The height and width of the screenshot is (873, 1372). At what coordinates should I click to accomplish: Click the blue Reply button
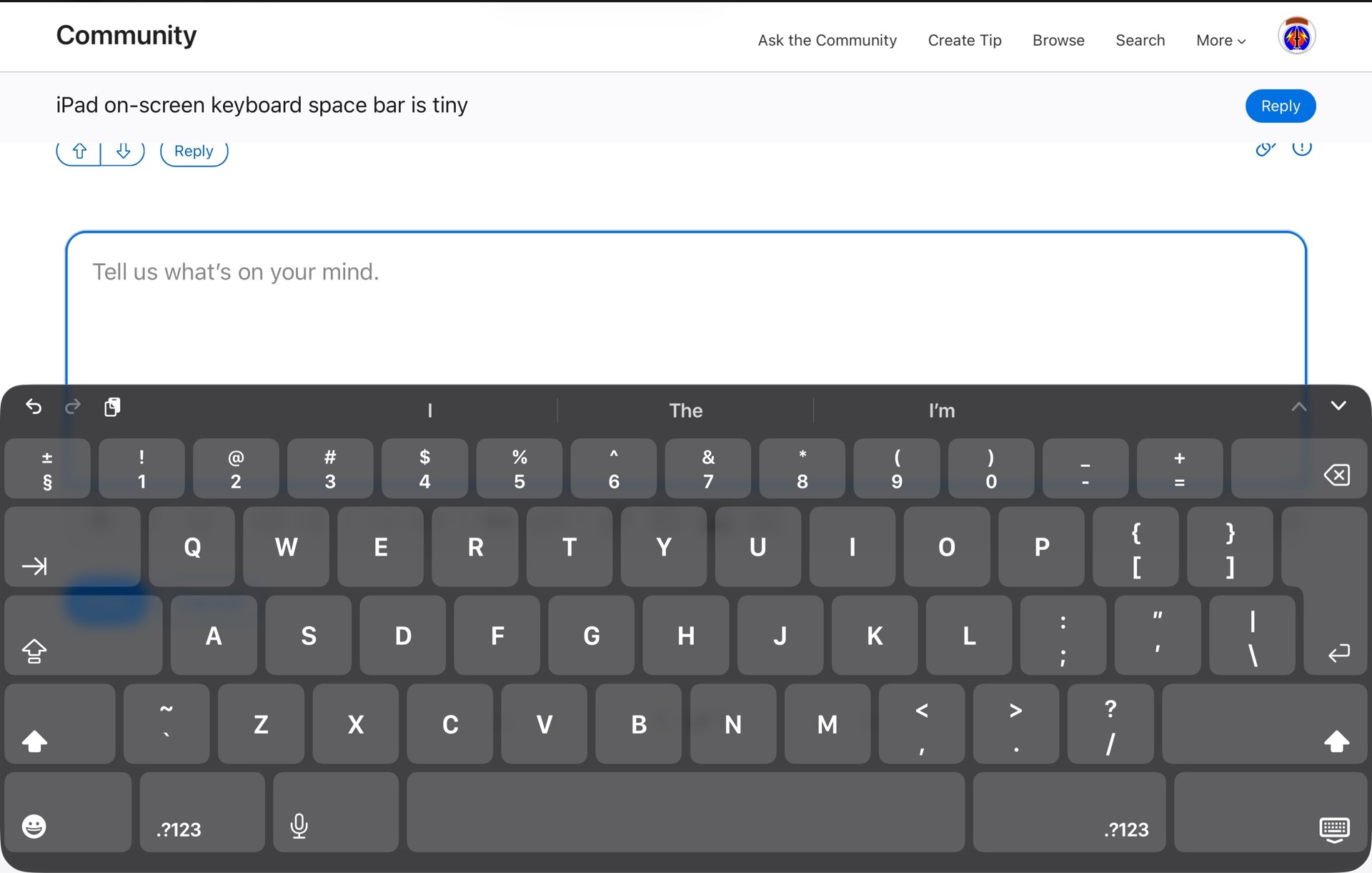(x=1280, y=106)
